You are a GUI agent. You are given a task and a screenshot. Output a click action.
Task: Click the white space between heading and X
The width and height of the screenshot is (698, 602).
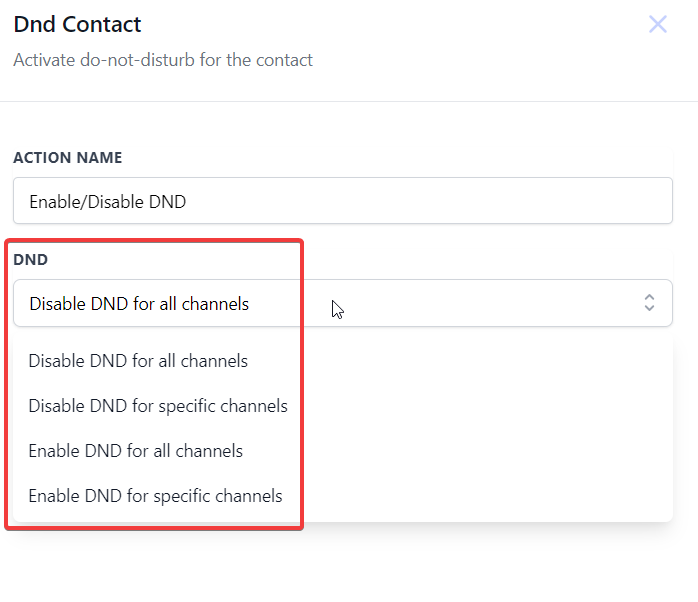(x=400, y=25)
